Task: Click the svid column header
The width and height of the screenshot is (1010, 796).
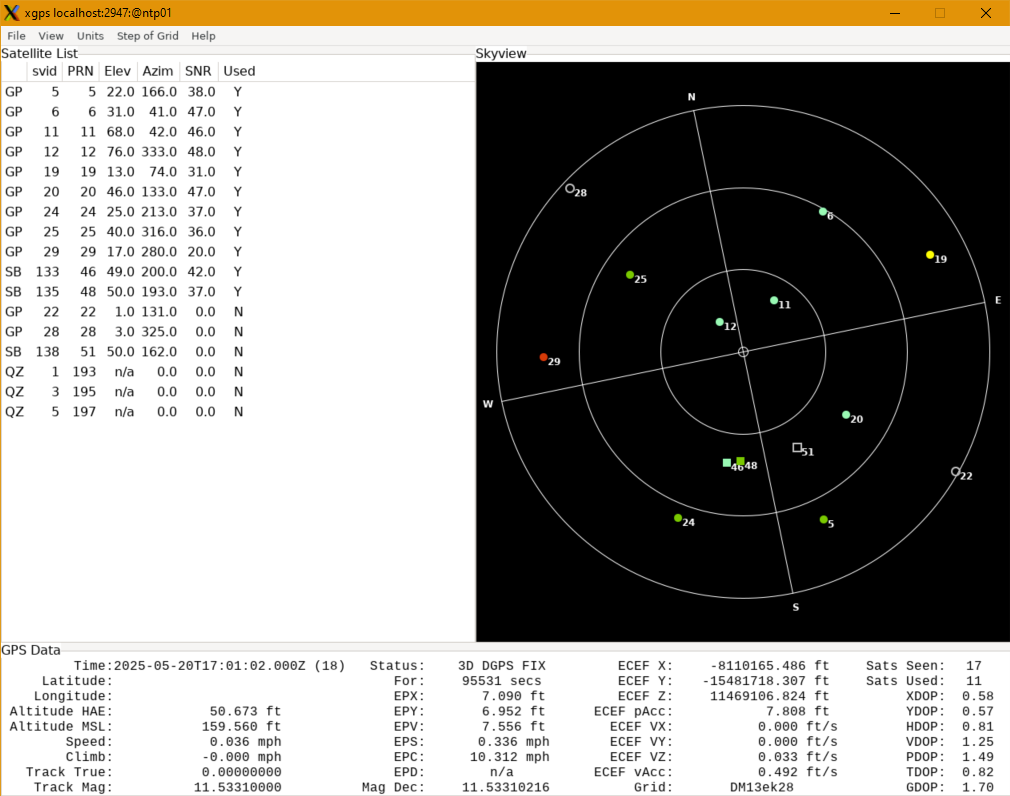Action: click(44, 71)
